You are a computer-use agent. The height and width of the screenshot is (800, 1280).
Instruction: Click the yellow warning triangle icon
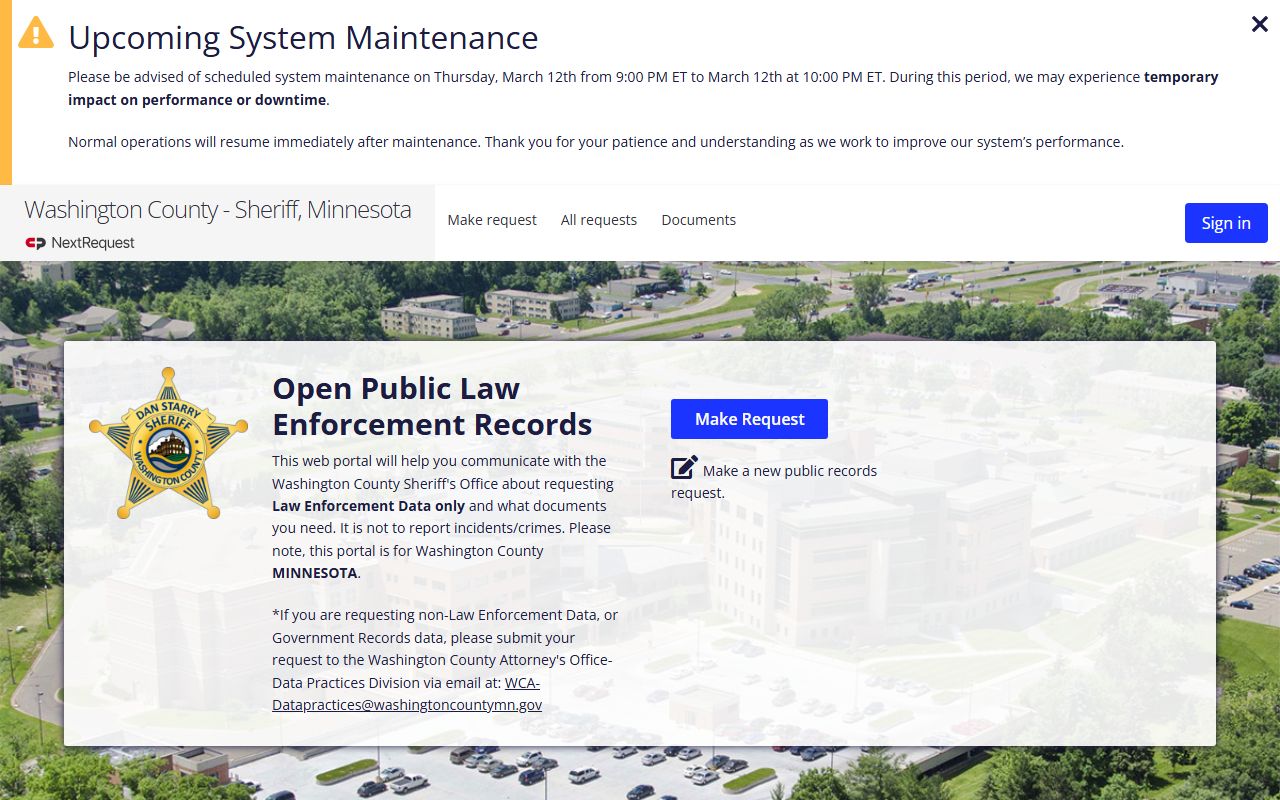coord(36,32)
